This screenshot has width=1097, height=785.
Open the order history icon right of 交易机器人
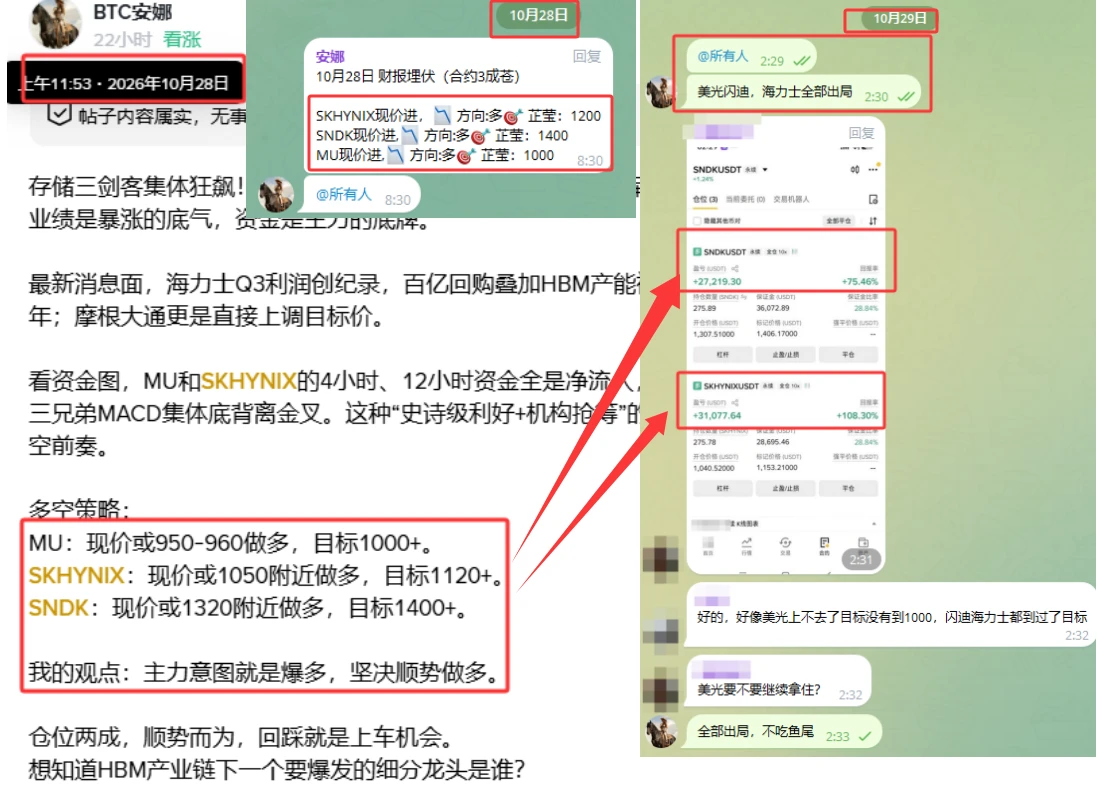click(x=873, y=199)
